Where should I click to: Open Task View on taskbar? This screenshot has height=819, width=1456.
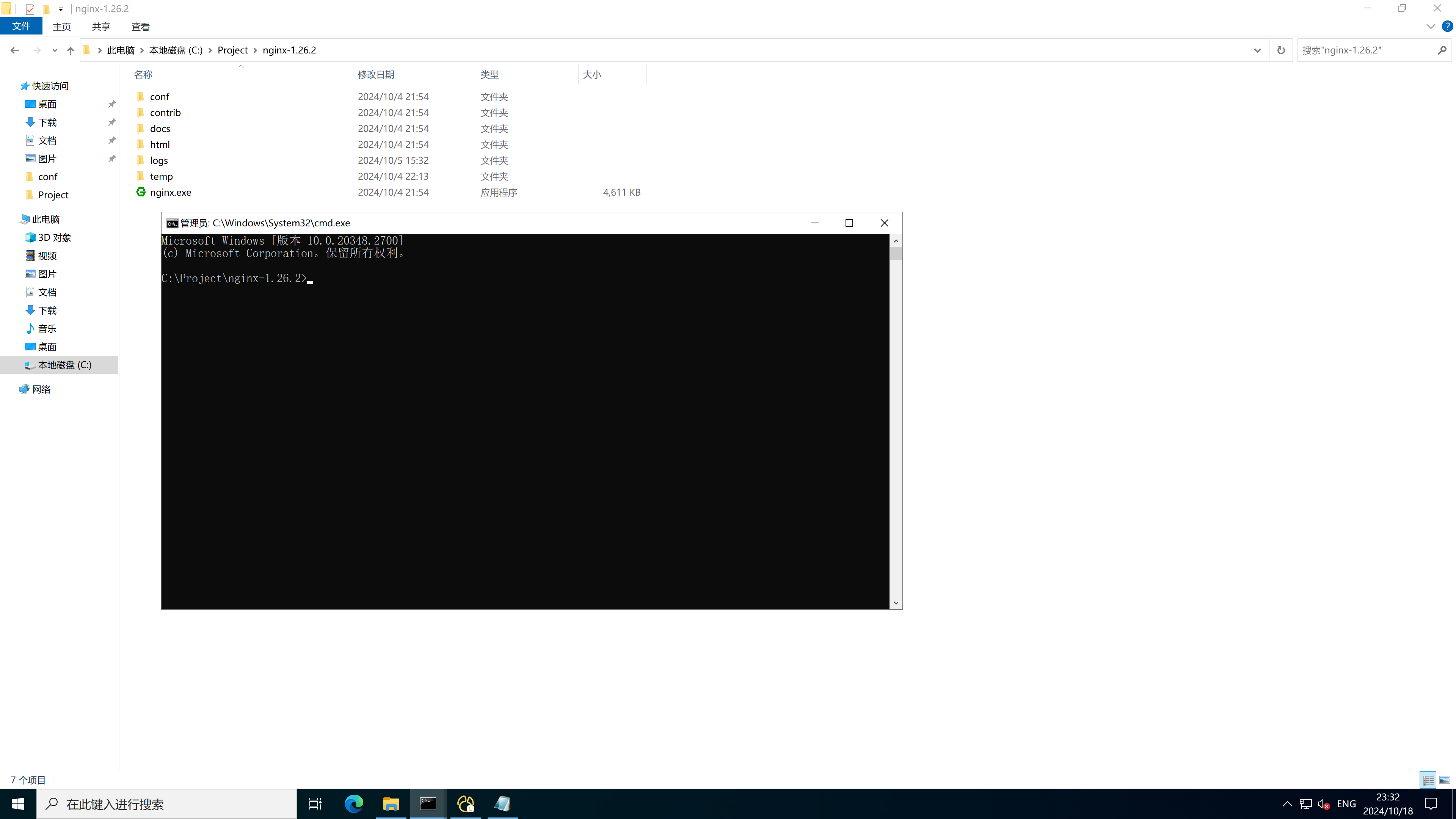(315, 804)
